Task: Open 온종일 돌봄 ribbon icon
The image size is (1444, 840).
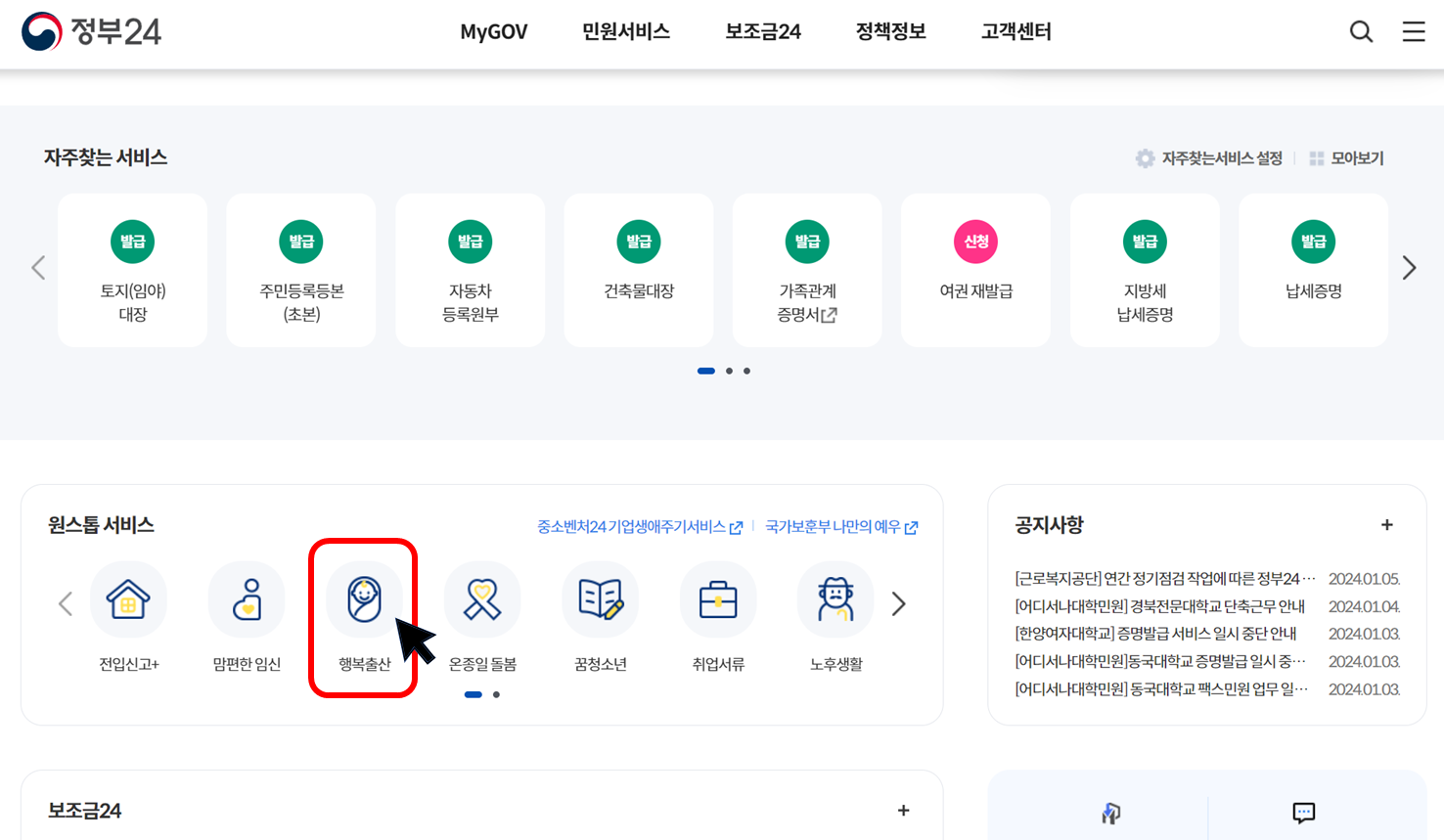Action: (482, 599)
